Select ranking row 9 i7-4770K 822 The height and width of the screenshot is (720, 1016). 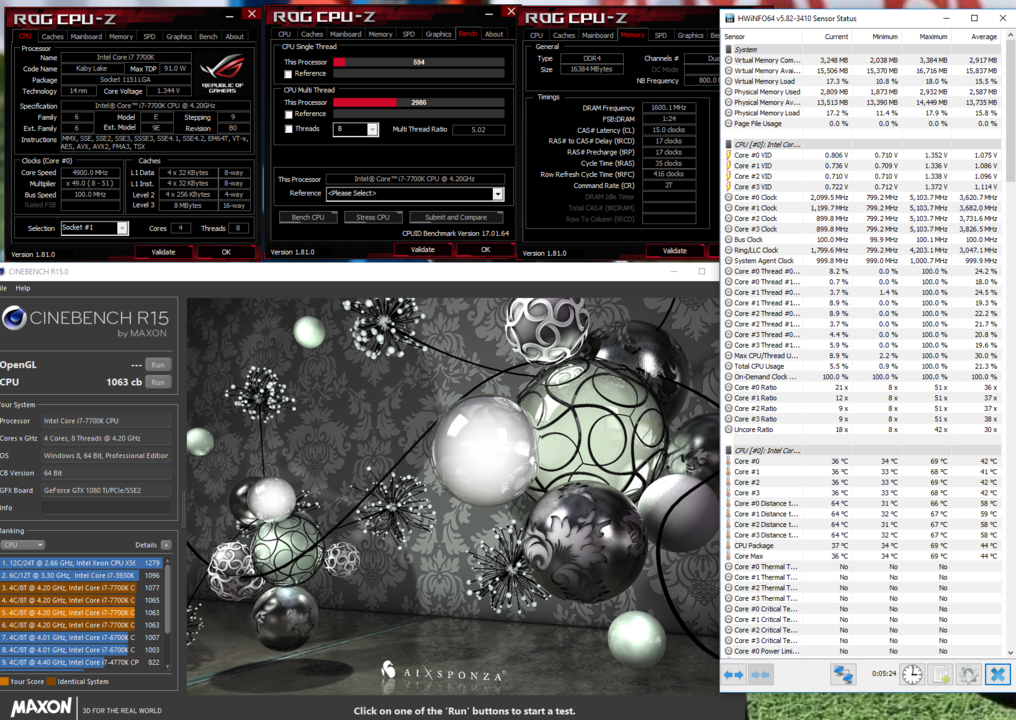coord(81,662)
